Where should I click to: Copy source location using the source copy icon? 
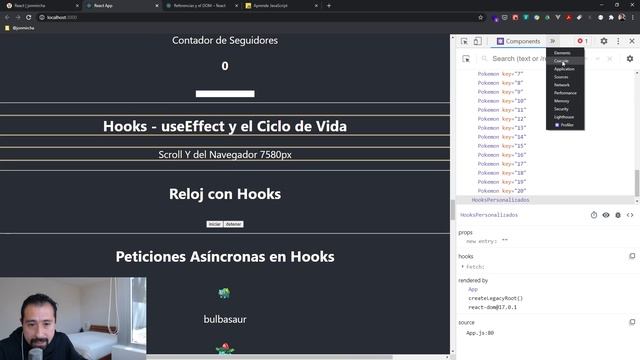click(x=632, y=322)
